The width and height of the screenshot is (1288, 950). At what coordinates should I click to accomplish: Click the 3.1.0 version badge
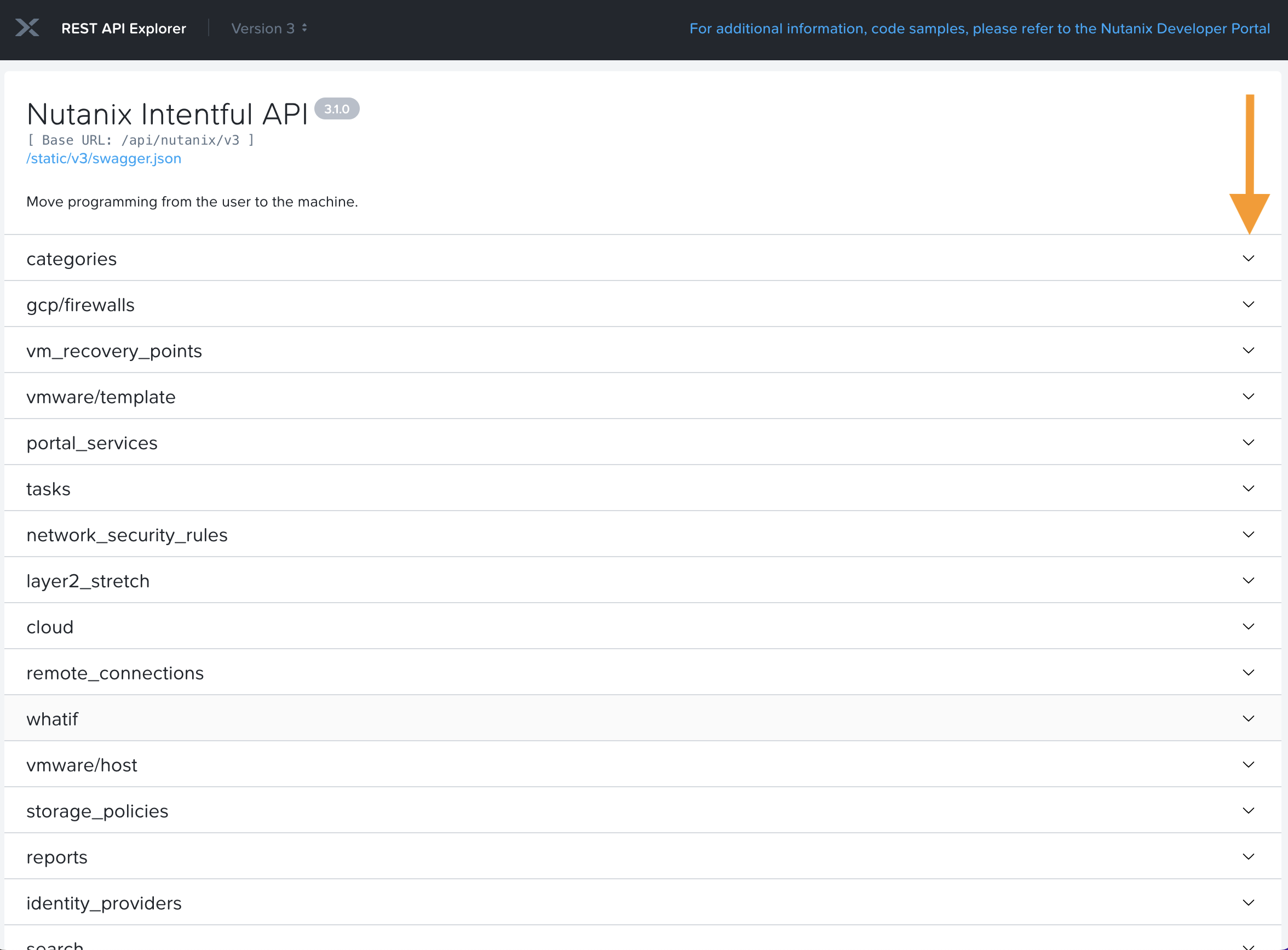pyautogui.click(x=337, y=108)
